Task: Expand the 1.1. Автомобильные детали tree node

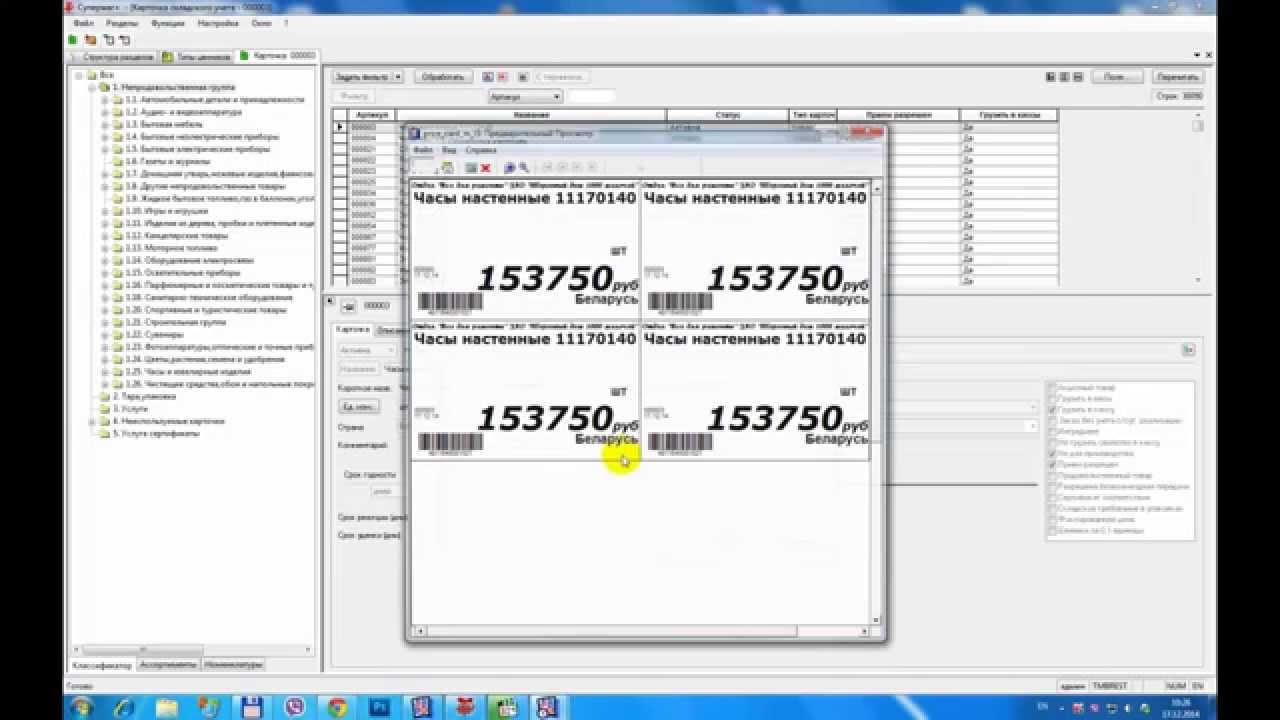Action: point(104,100)
